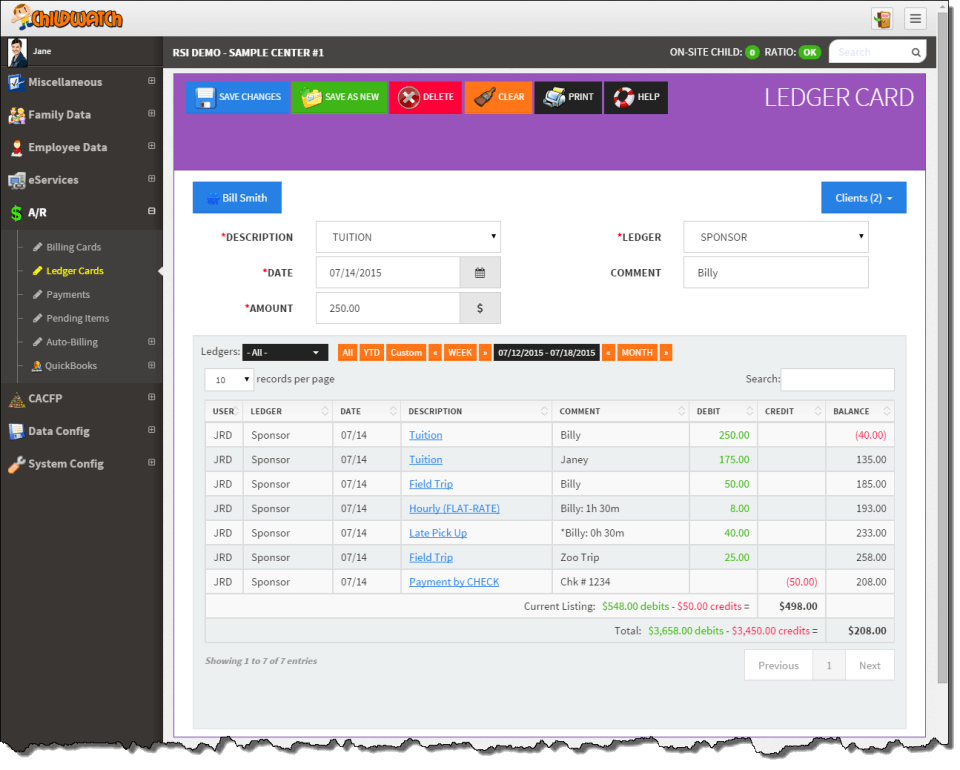Click the Save As New folder button

coord(339,97)
